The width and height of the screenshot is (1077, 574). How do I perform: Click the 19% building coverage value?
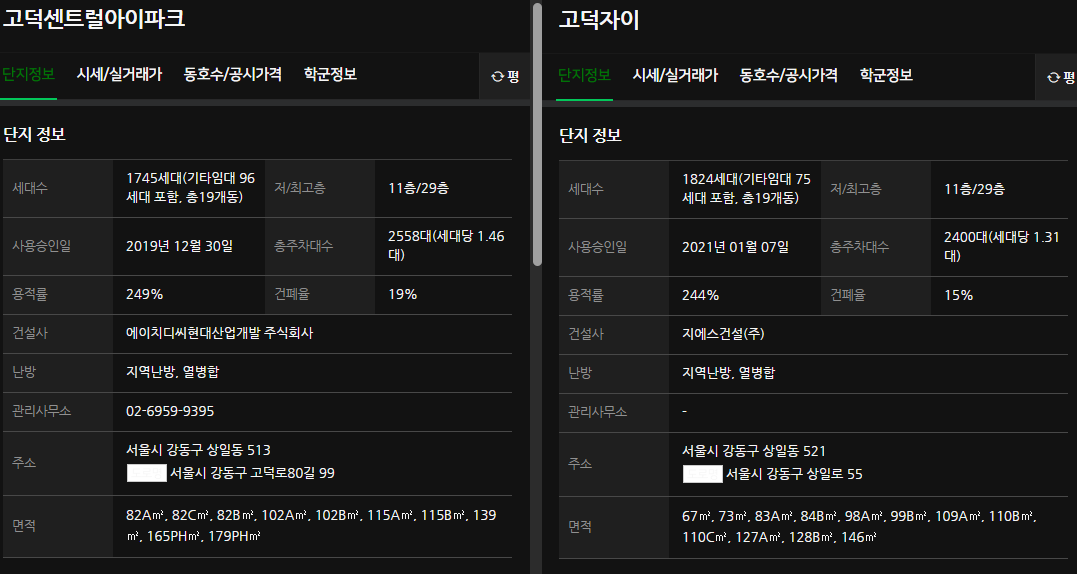403,295
